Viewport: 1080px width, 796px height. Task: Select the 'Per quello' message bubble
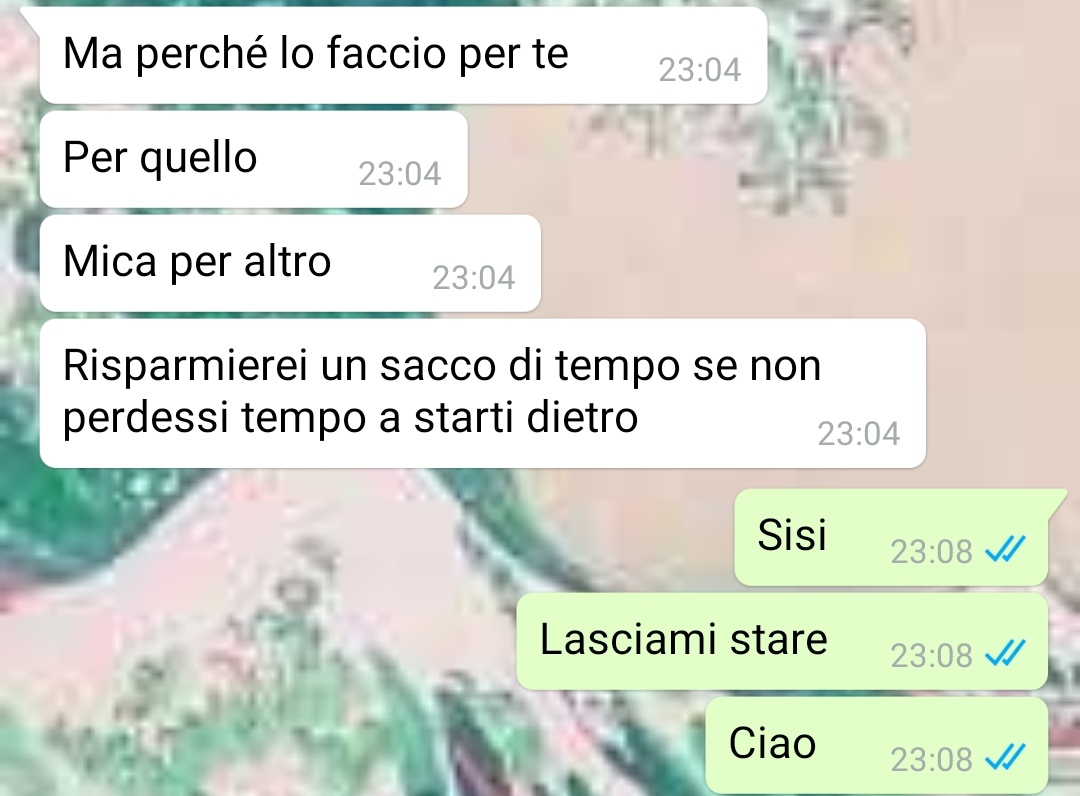pos(253,160)
